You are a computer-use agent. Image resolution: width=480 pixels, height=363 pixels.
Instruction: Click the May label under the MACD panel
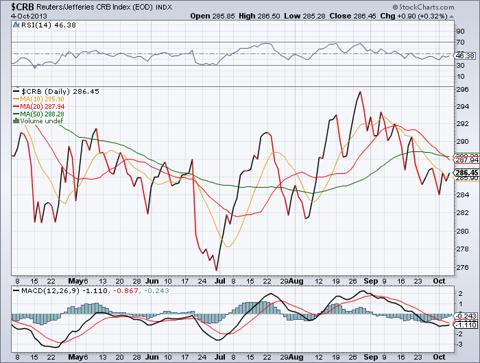tap(76, 357)
